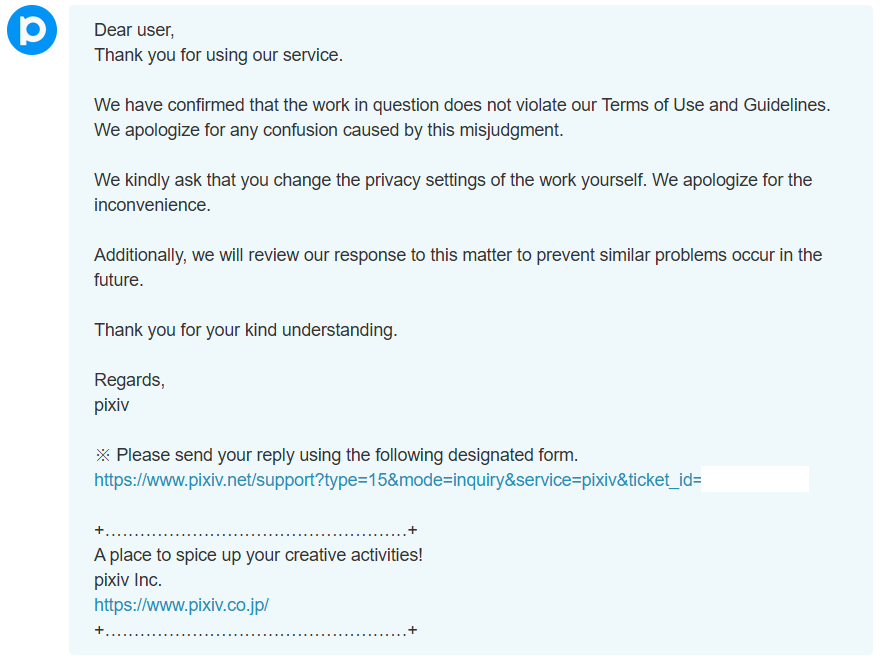Click "A place to spice up your creative activities!"
Screen dimensions: 881x665
[x=258, y=555]
